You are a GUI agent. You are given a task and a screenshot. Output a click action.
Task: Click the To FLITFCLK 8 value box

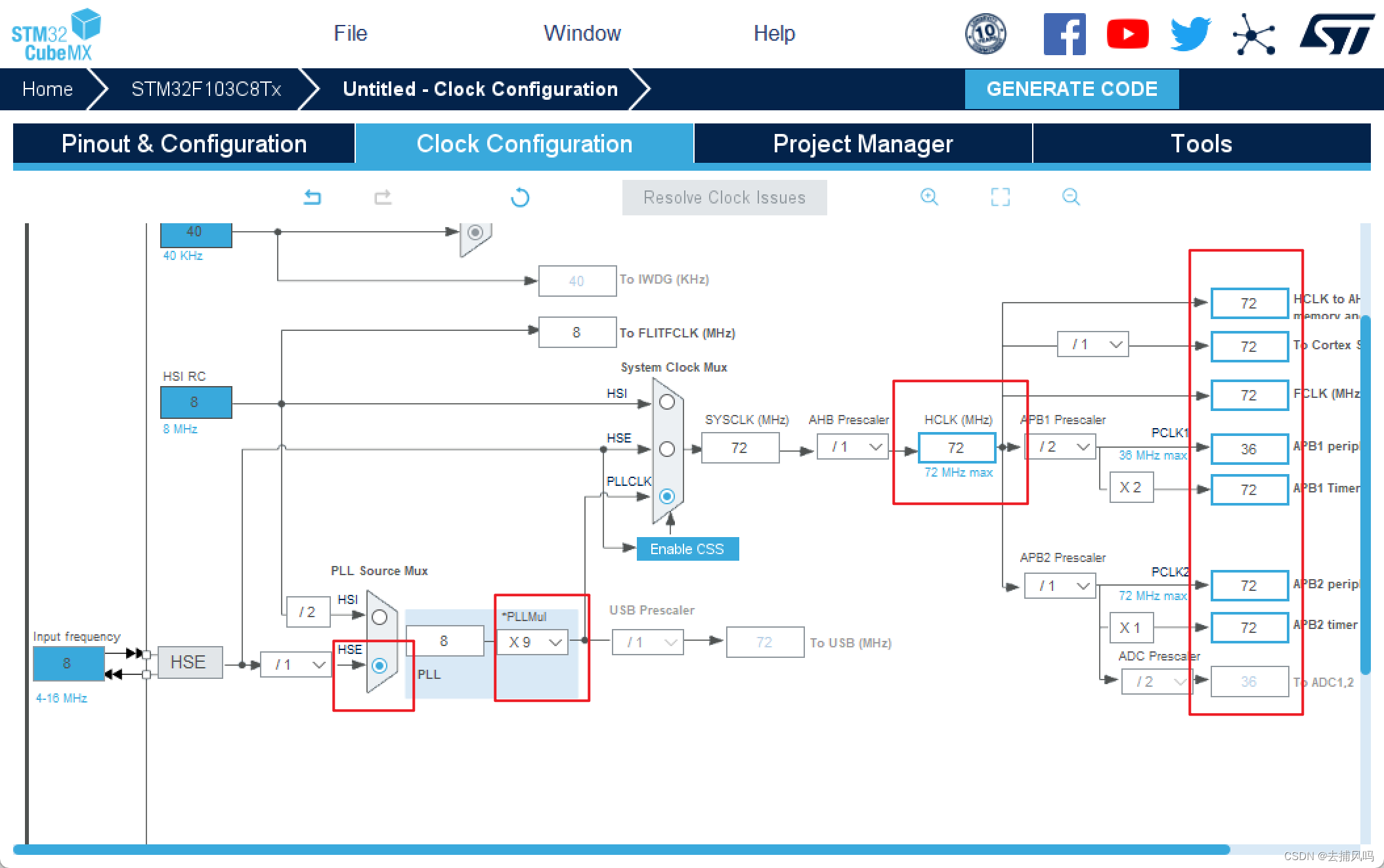(577, 332)
